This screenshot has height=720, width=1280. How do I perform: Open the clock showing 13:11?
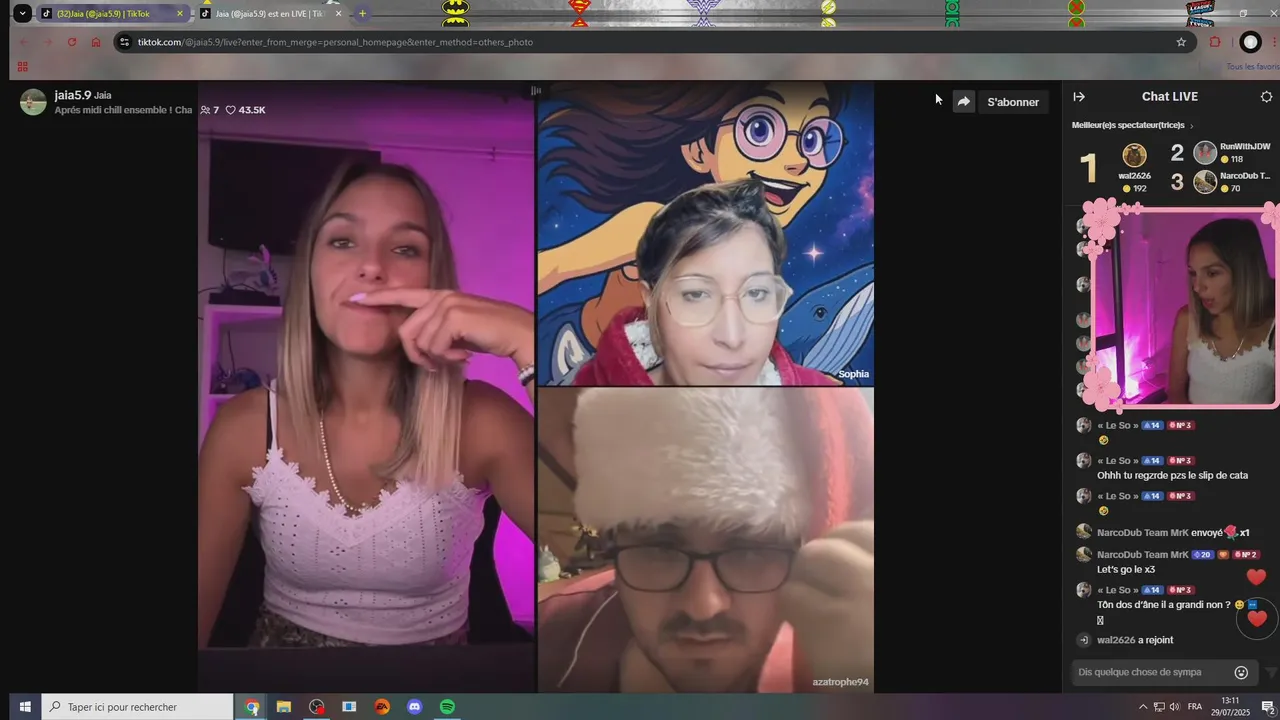point(1229,707)
